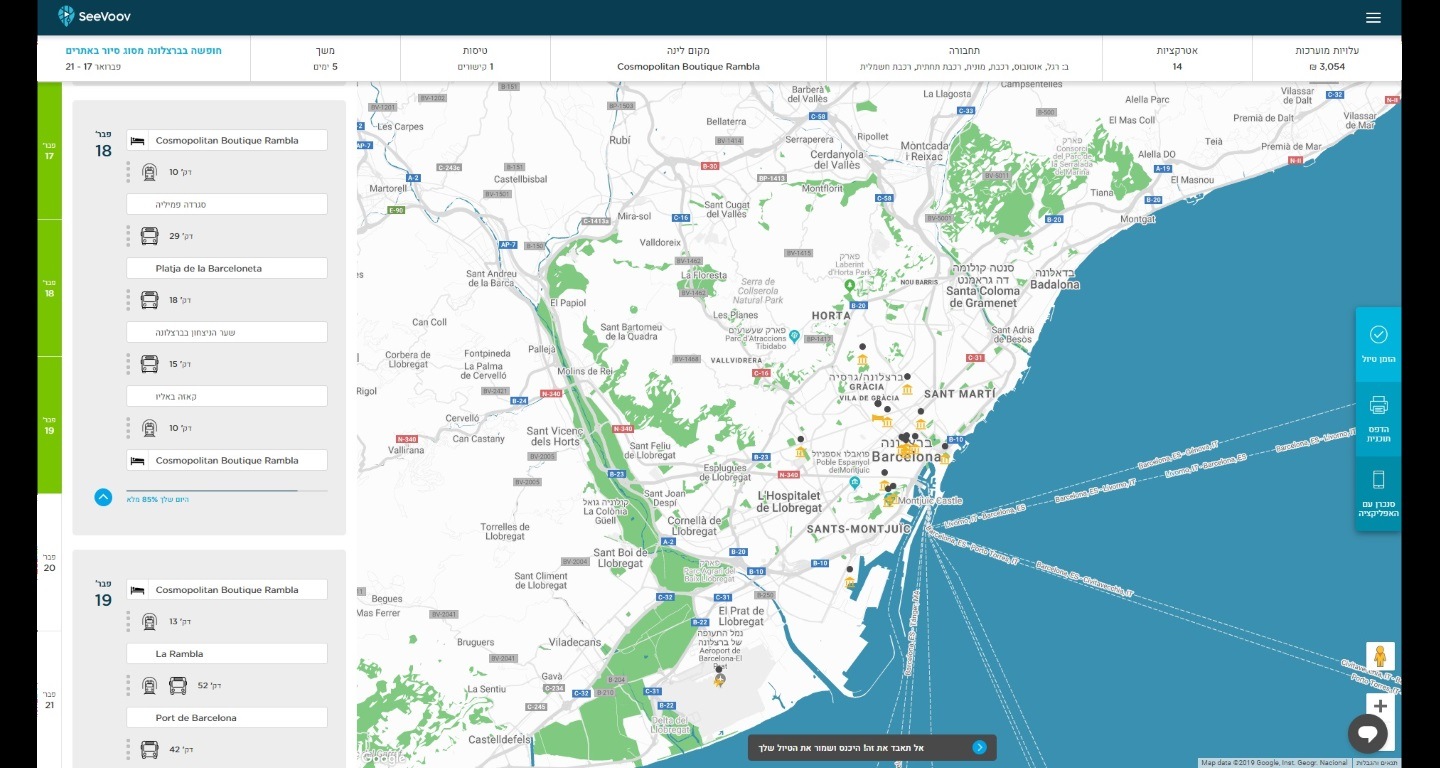Viewport: 1440px width, 768px height.
Task: Click the airport marker at Aeroport de Barcelona-El Prat
Action: tap(718, 680)
